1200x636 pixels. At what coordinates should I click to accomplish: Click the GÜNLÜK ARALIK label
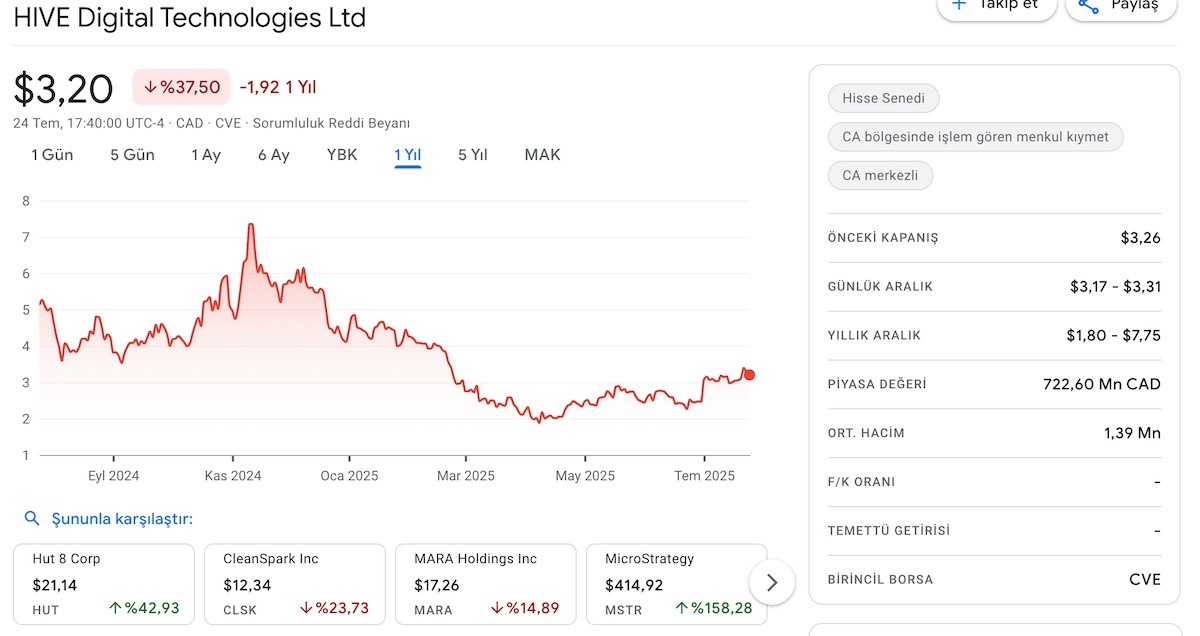click(880, 287)
